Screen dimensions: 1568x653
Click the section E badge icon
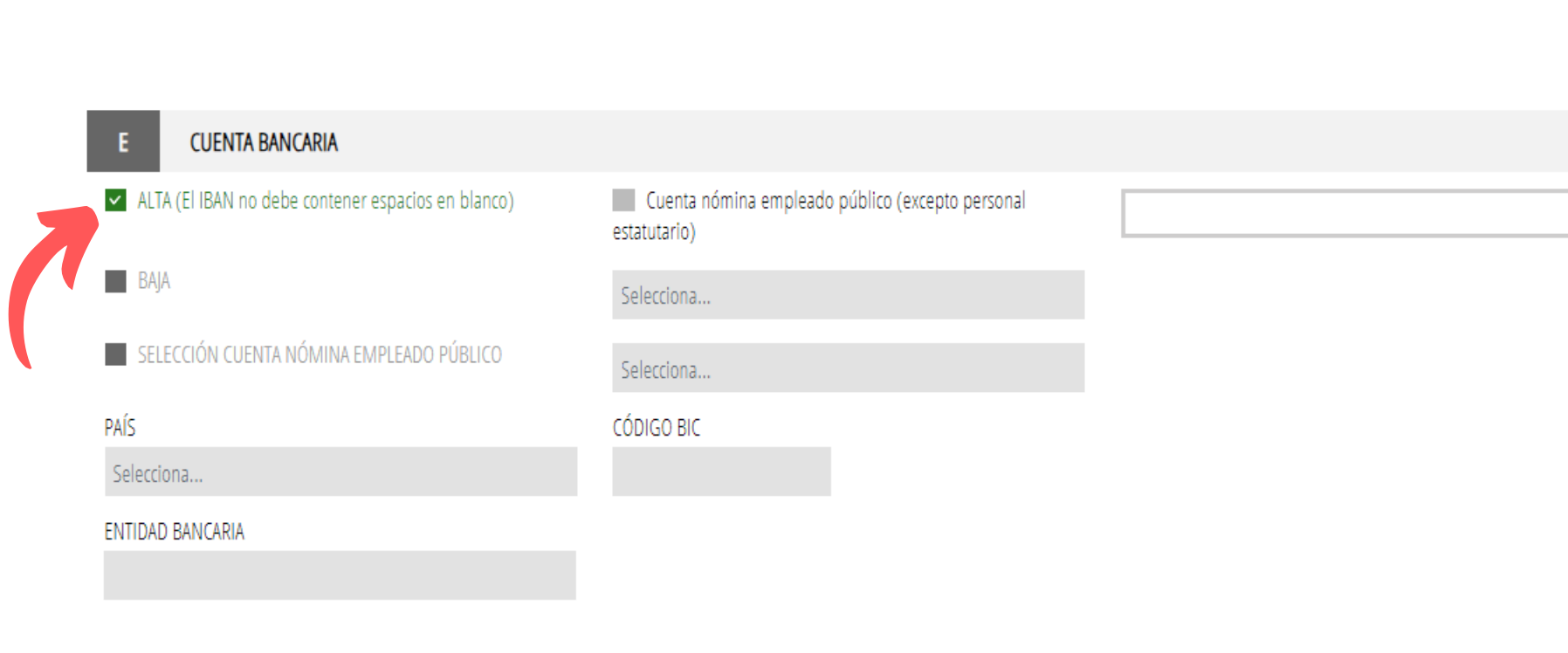point(123,141)
